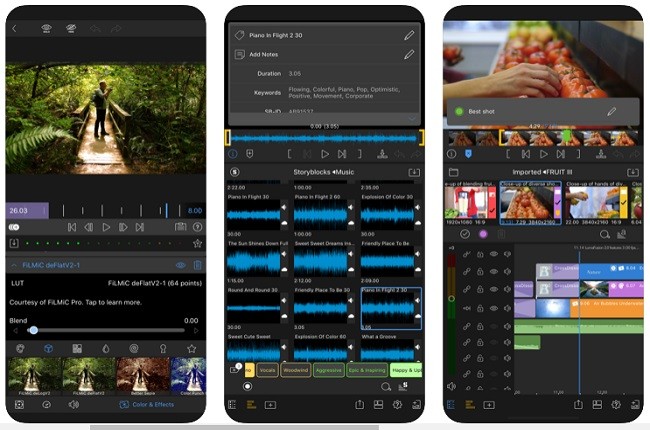Search the Storyblocks music library

386,386
